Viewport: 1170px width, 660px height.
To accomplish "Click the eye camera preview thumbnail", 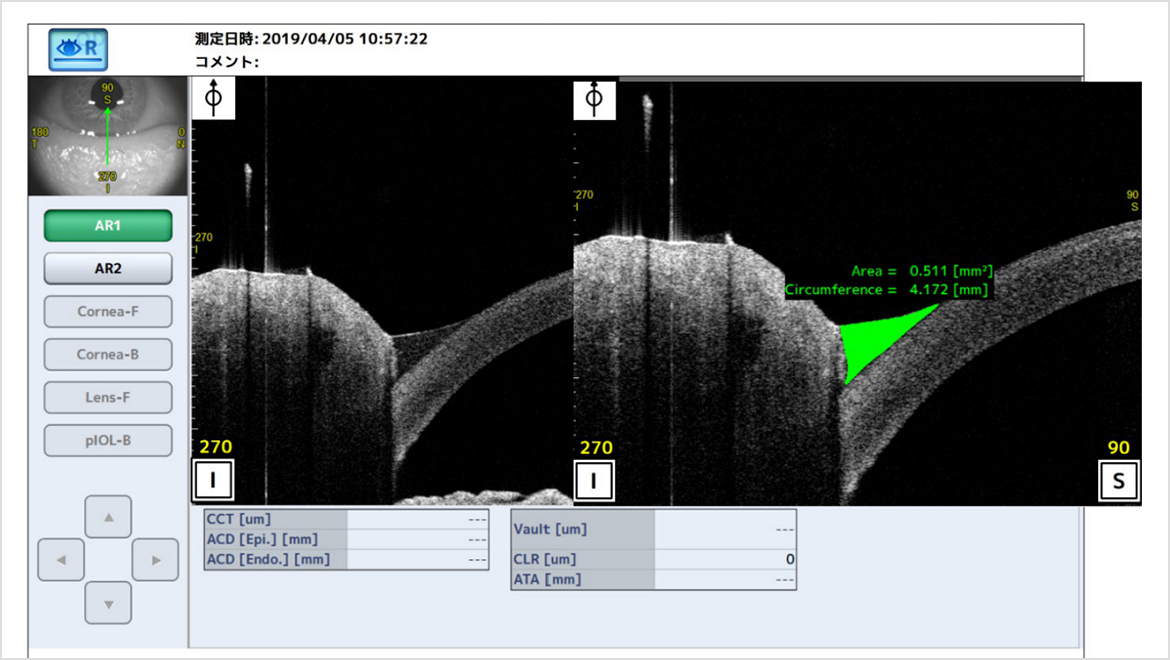I will 108,136.
